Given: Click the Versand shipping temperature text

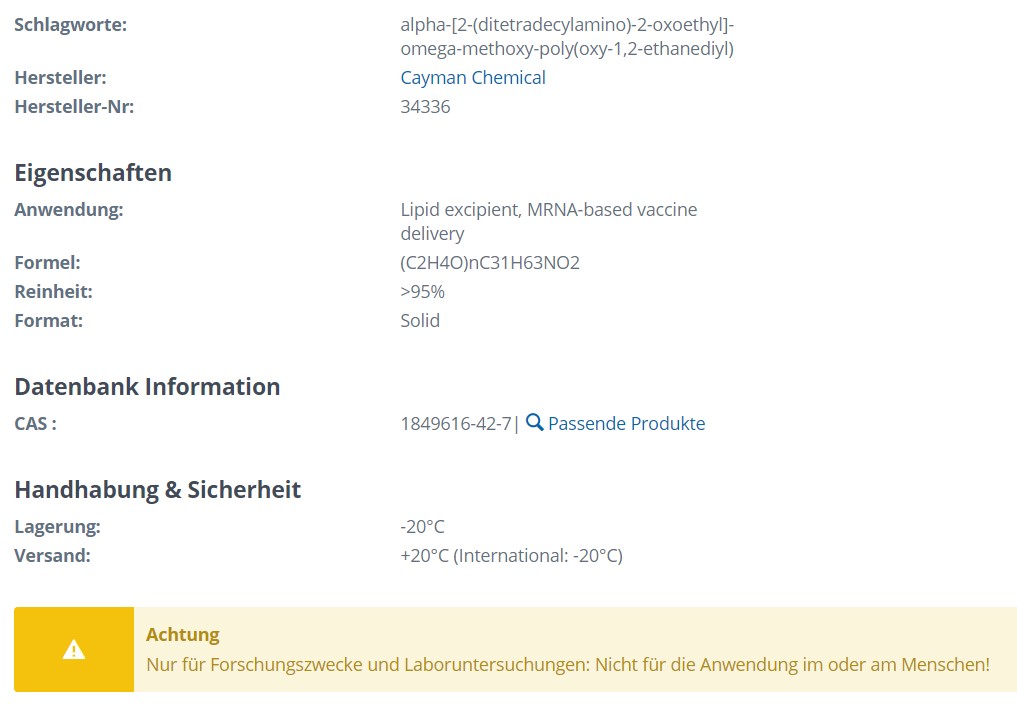Looking at the screenshot, I should [x=511, y=556].
